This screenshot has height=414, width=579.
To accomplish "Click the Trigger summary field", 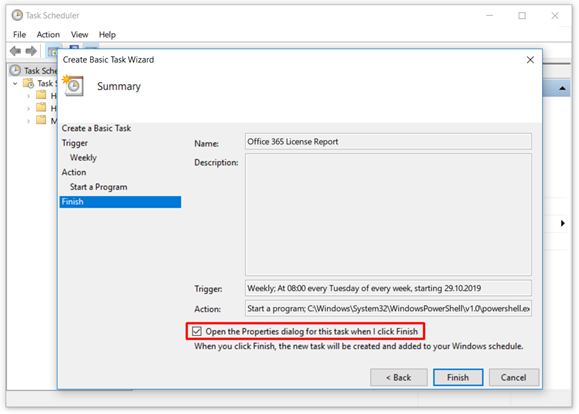I will (388, 288).
